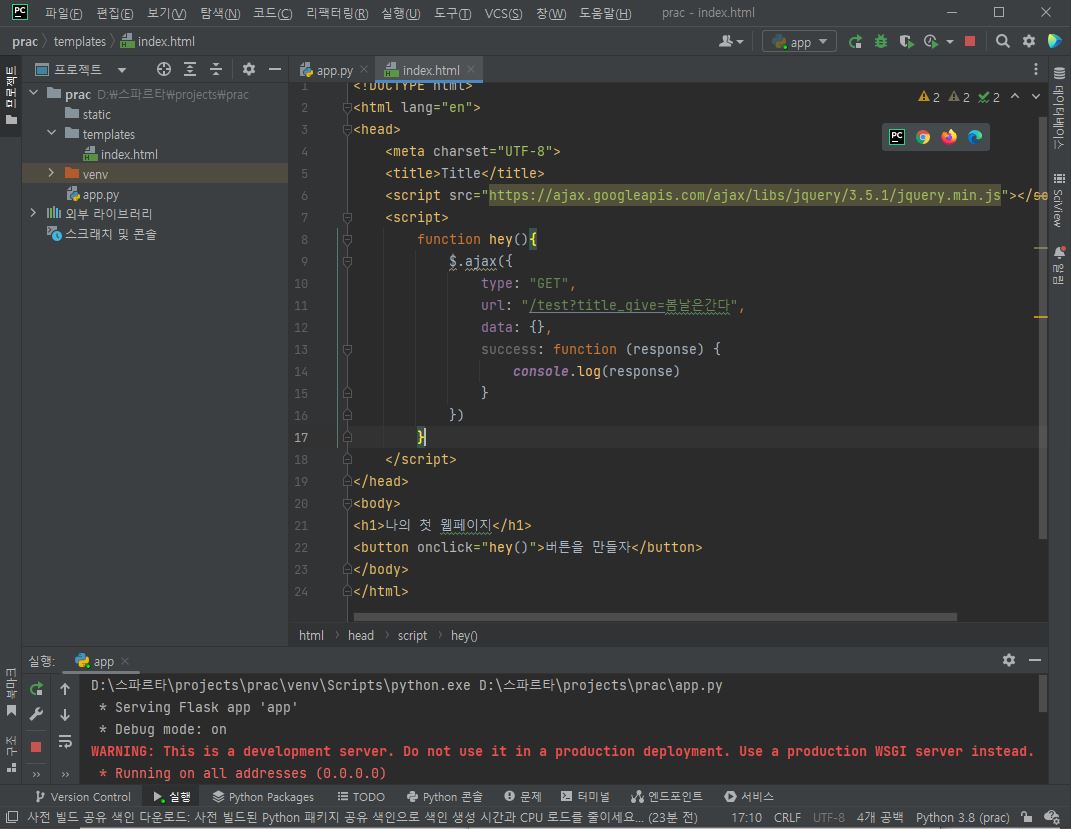Run app with coverage icon
Image resolution: width=1071 pixels, height=829 pixels.
tap(906, 42)
